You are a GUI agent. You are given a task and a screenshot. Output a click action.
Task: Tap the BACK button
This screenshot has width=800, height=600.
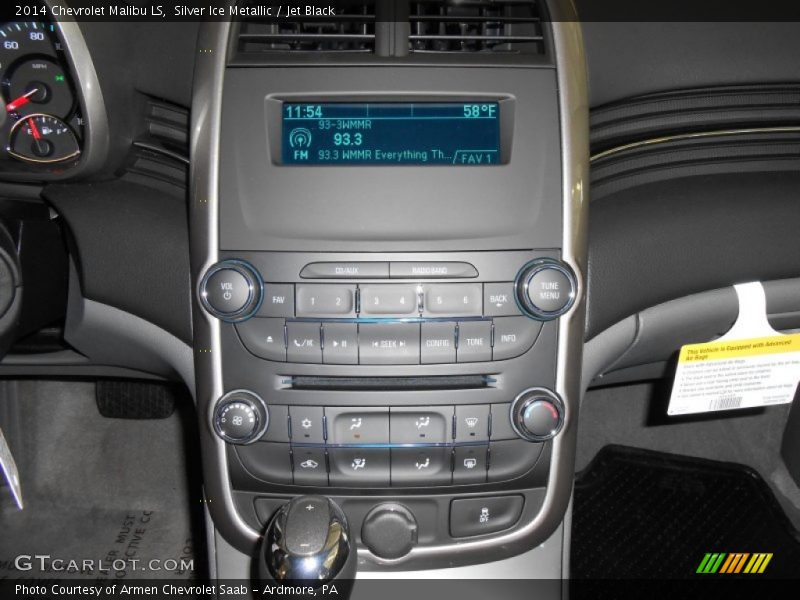tap(498, 299)
